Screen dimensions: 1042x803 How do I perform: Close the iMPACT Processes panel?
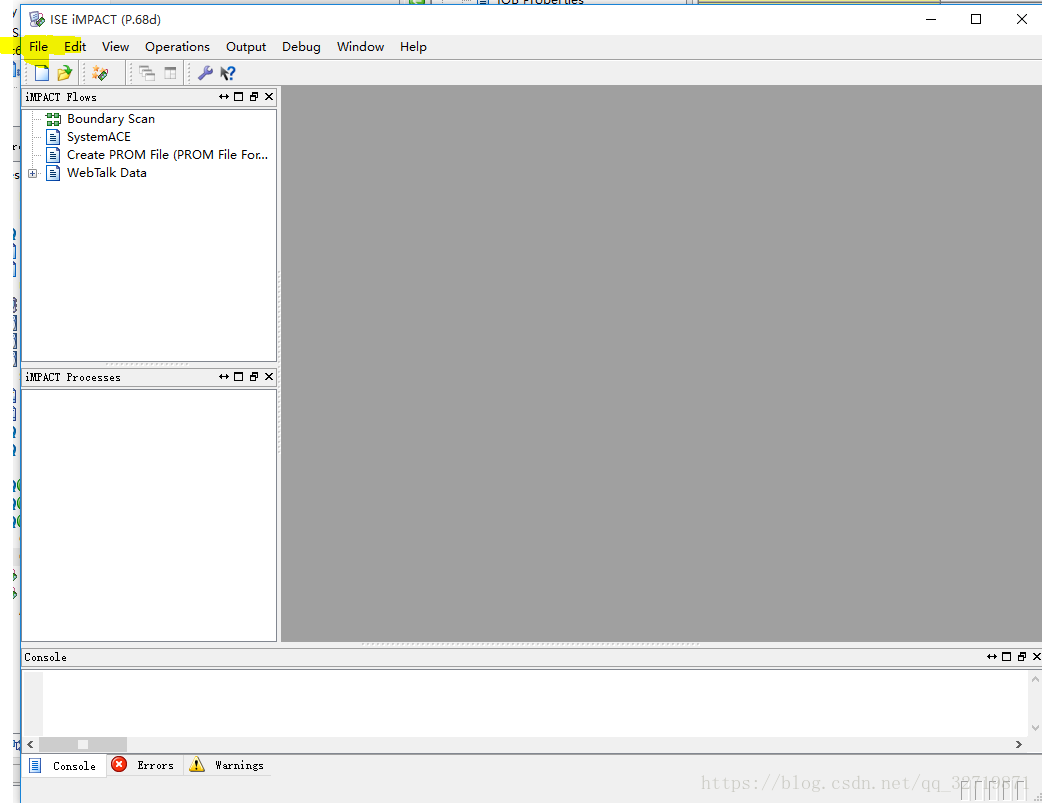[269, 377]
